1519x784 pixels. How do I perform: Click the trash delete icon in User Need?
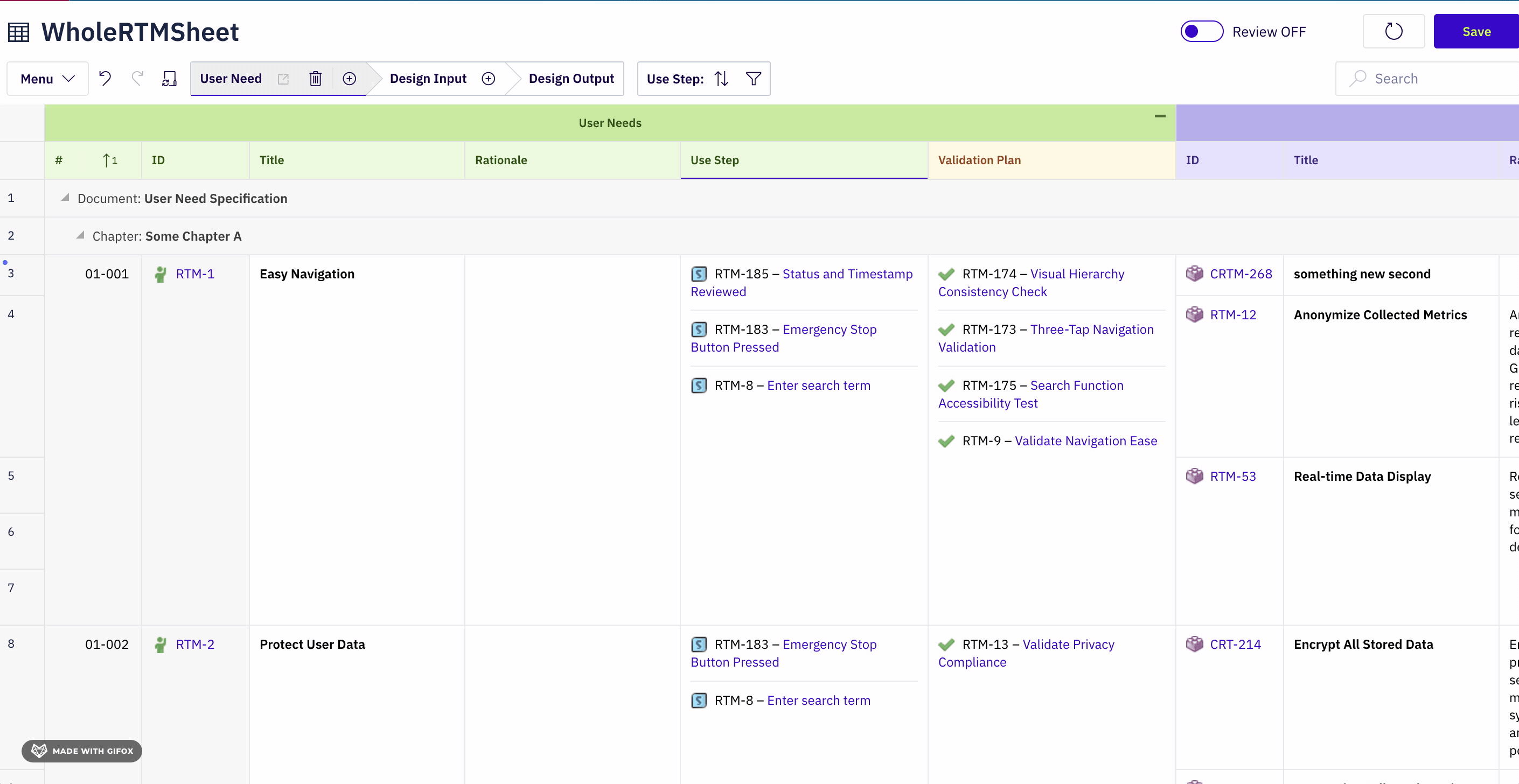[x=316, y=79]
